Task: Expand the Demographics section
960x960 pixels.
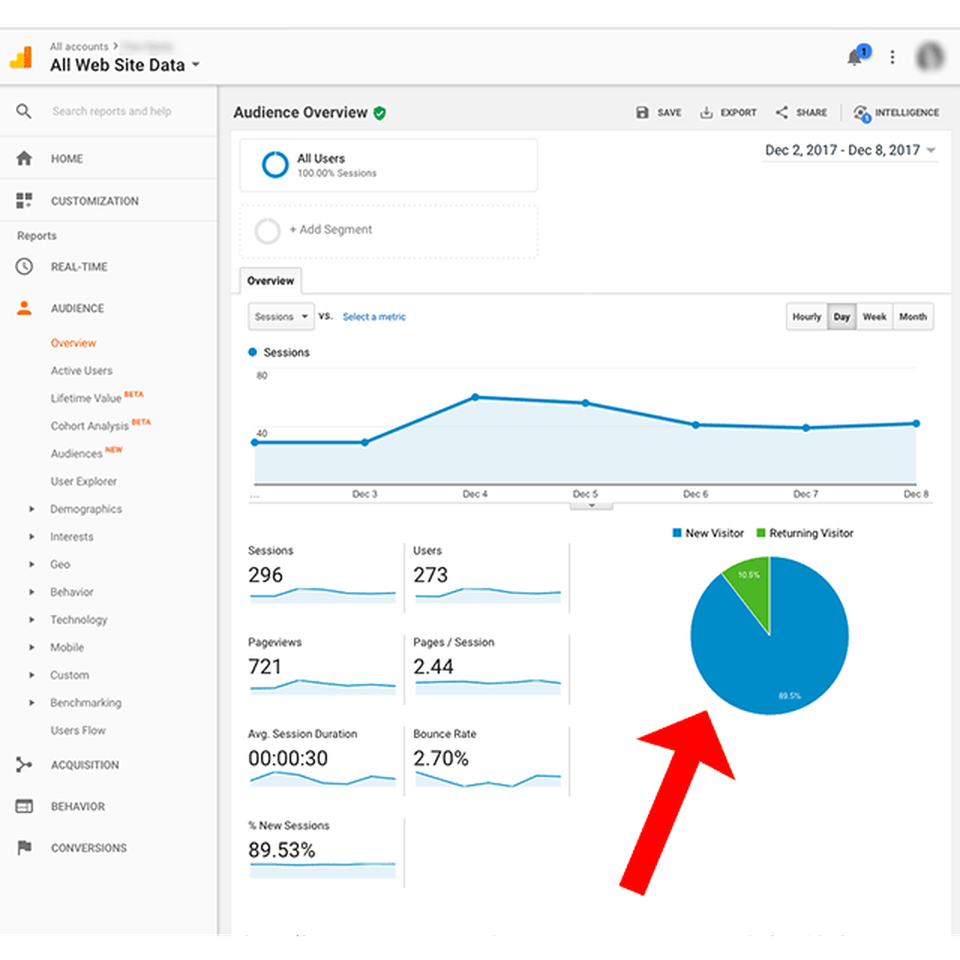Action: [31, 509]
